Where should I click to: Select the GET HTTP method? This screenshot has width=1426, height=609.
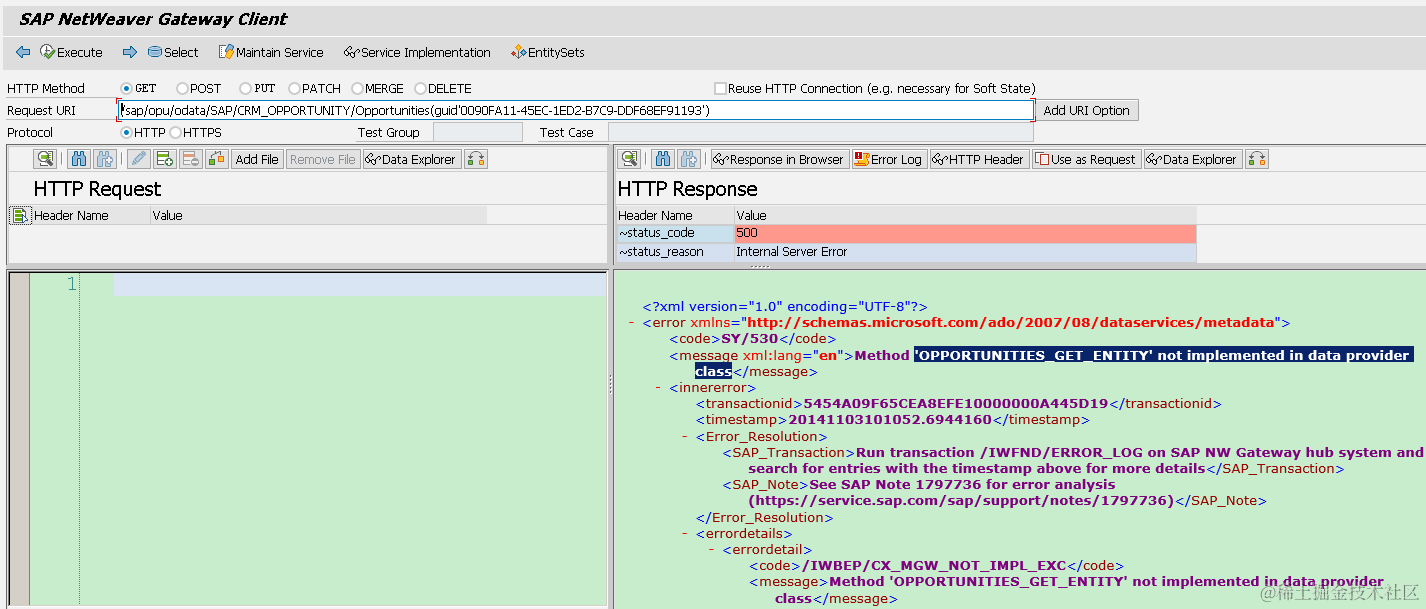127,88
